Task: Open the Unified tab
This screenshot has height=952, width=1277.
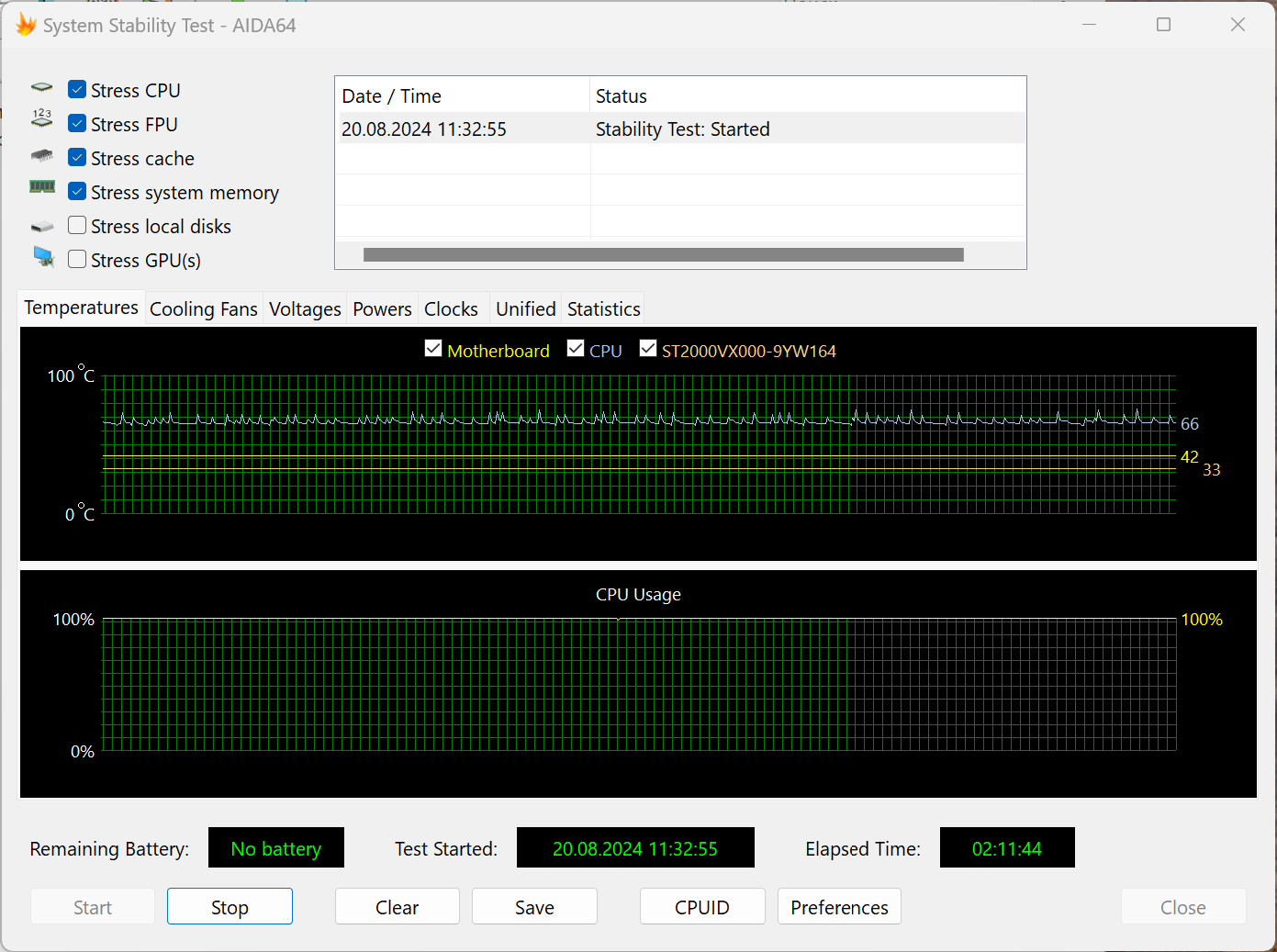Action: (x=526, y=309)
